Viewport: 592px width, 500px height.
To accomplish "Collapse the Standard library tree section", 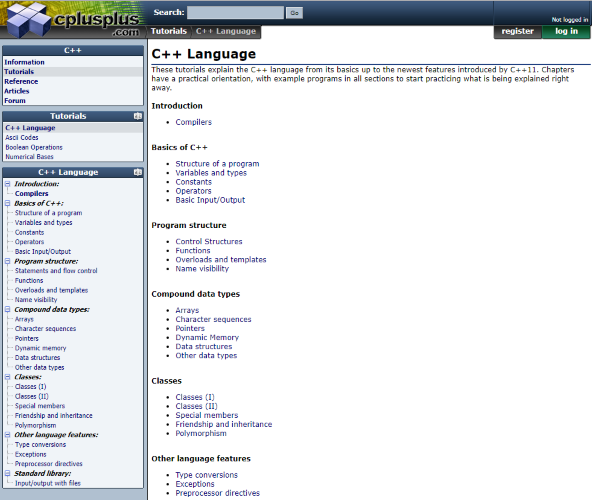I will click(7, 473).
